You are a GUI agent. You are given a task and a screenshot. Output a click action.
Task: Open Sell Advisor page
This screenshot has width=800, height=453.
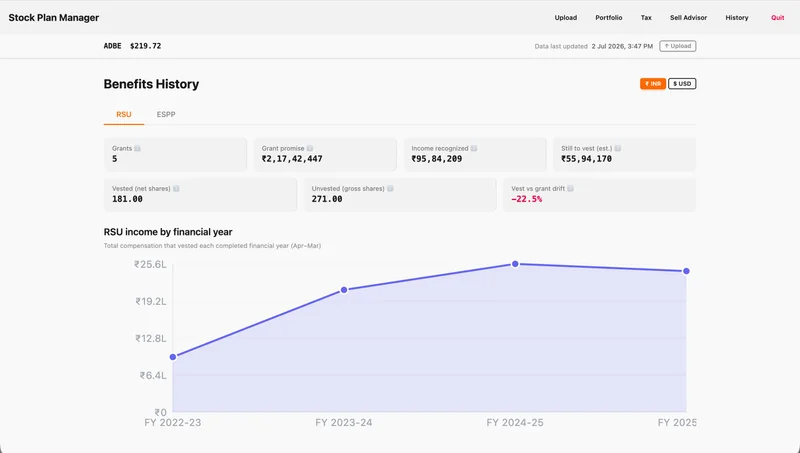(x=688, y=17)
